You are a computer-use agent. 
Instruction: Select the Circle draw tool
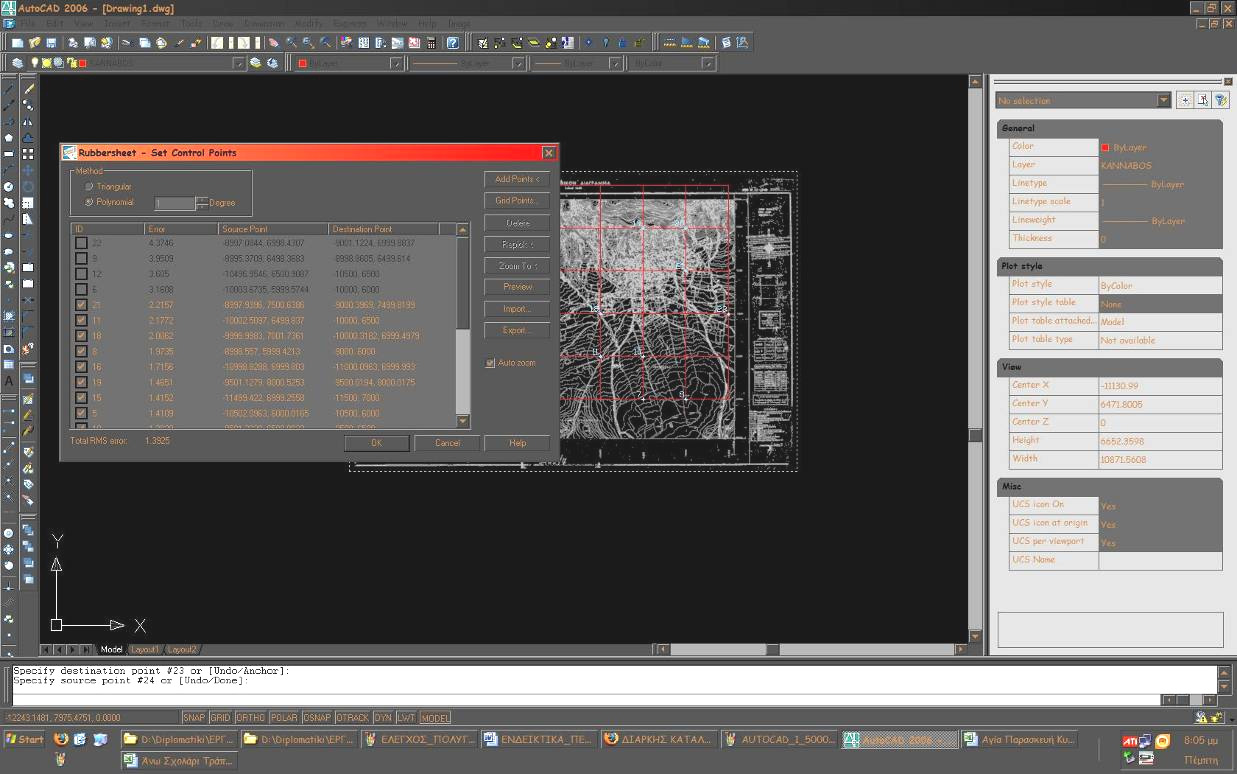tap(9, 187)
